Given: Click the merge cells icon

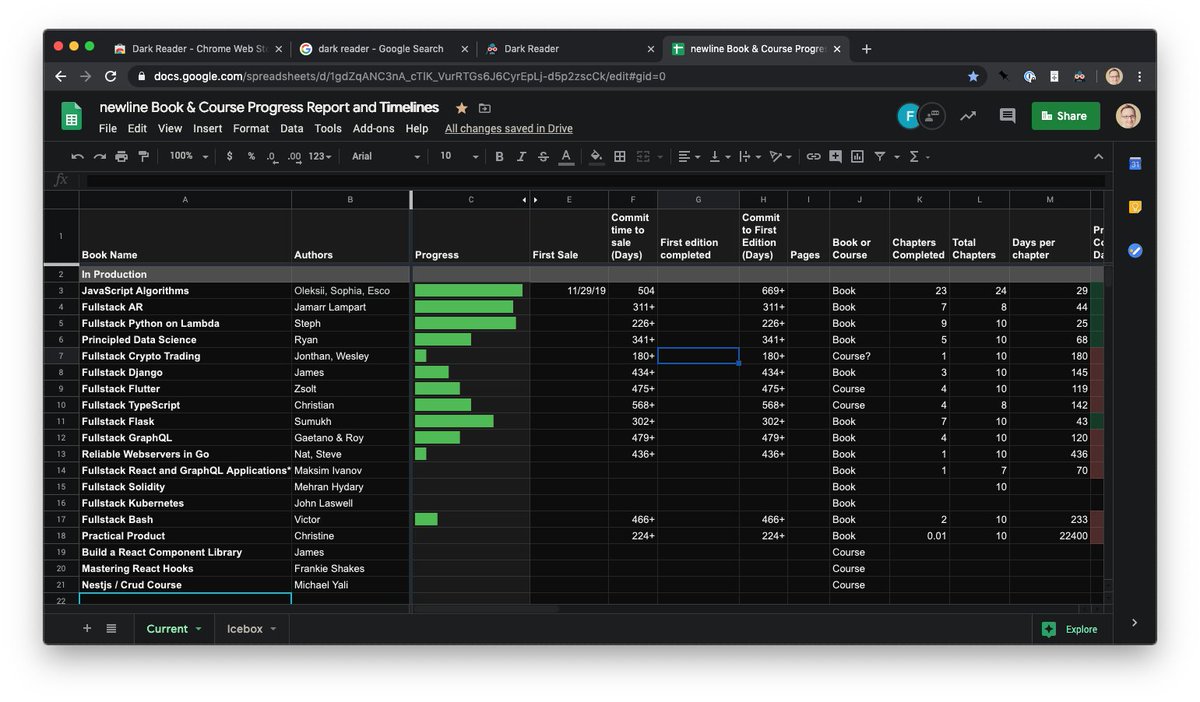Looking at the screenshot, I should 643,156.
